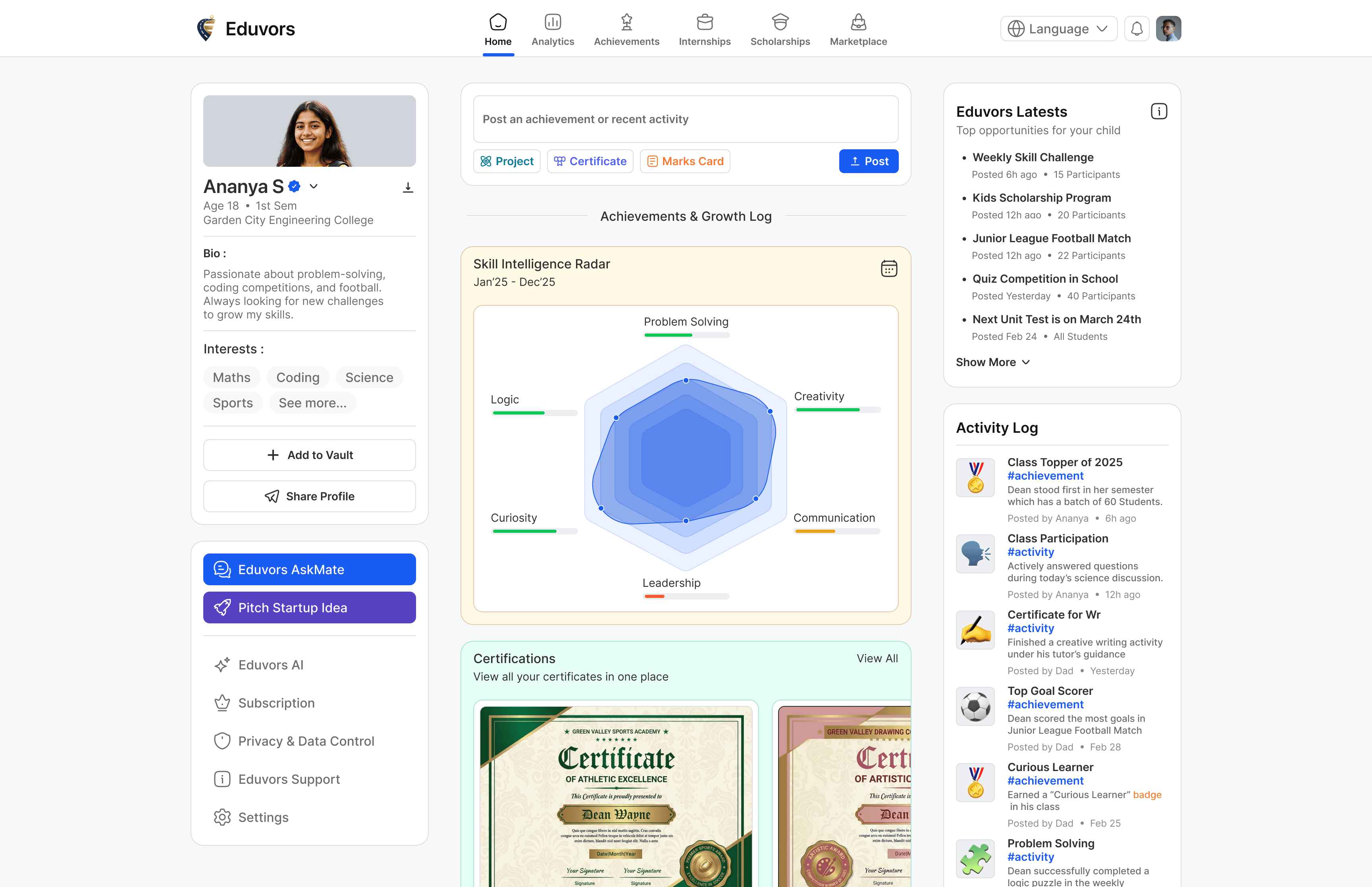Open Weekly Skill Challenge
The height and width of the screenshot is (887, 1372).
(x=1033, y=157)
